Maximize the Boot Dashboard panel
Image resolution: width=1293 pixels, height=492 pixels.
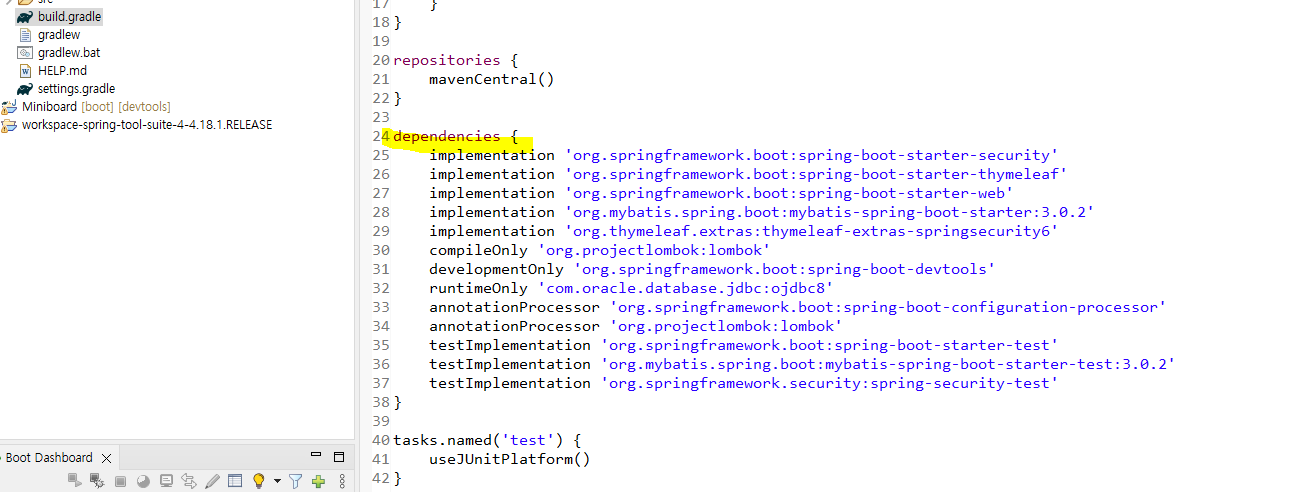[x=339, y=457]
